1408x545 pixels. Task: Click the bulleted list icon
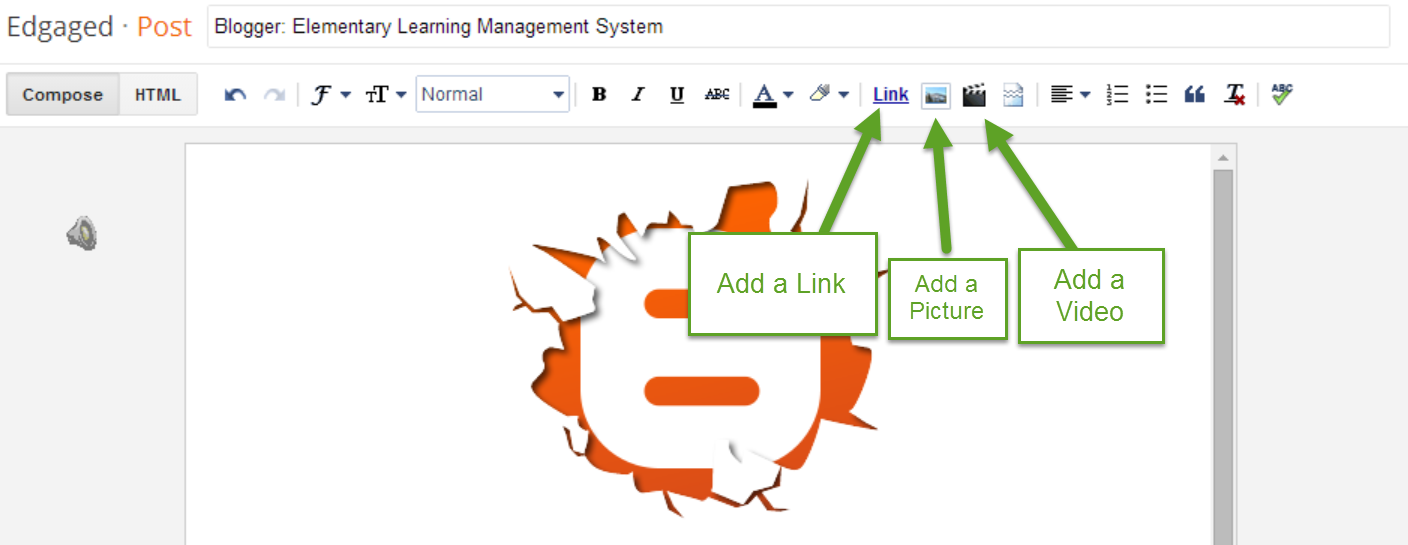coord(1156,95)
